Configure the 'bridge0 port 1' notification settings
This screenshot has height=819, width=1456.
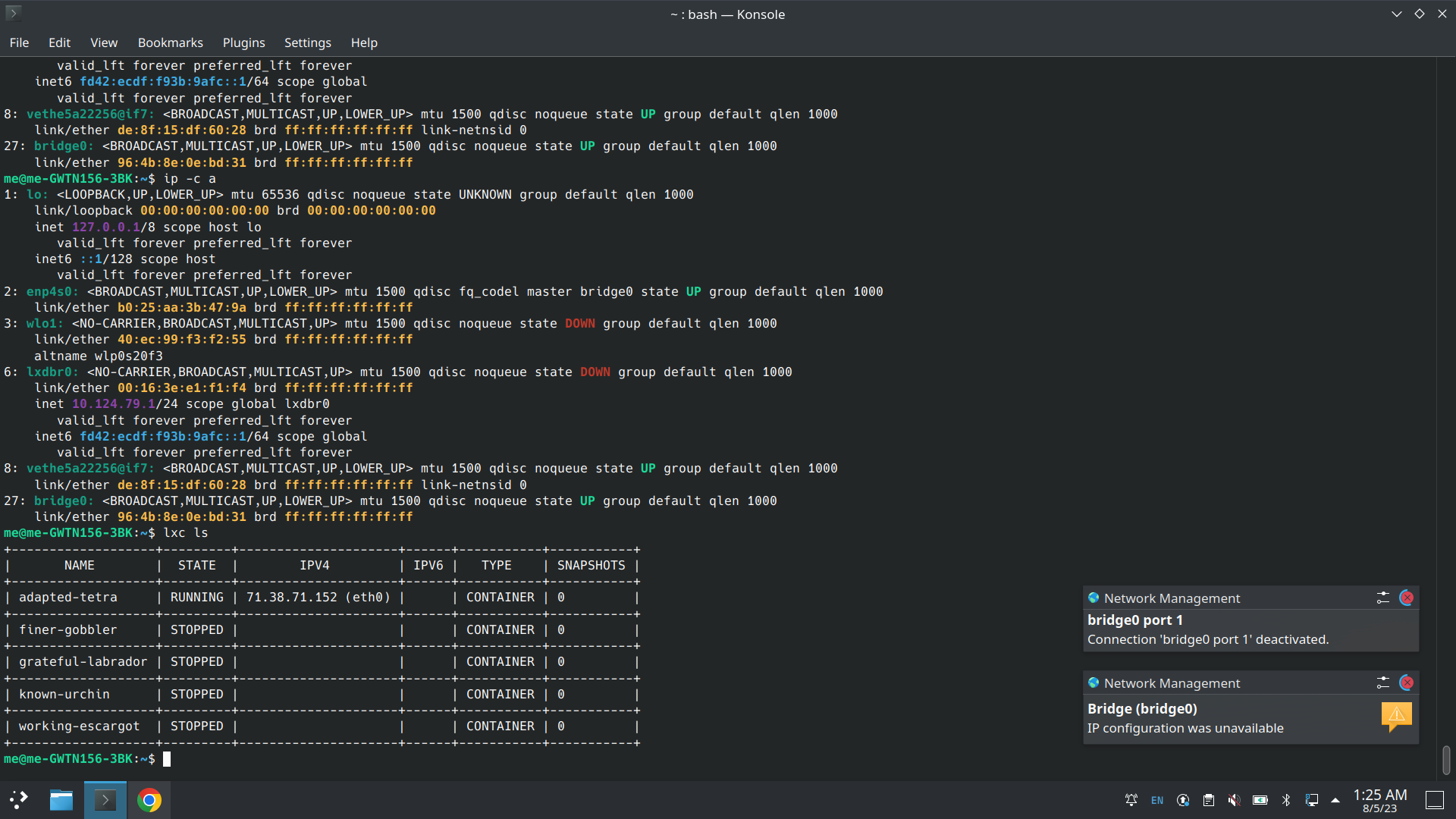(x=1382, y=598)
